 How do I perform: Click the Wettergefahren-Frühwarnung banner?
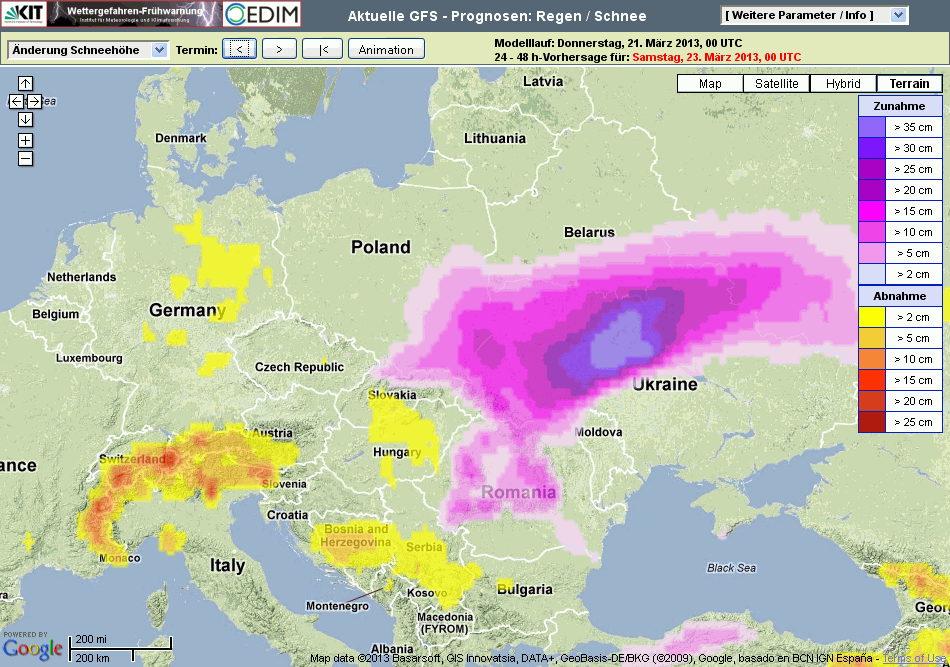(x=133, y=14)
